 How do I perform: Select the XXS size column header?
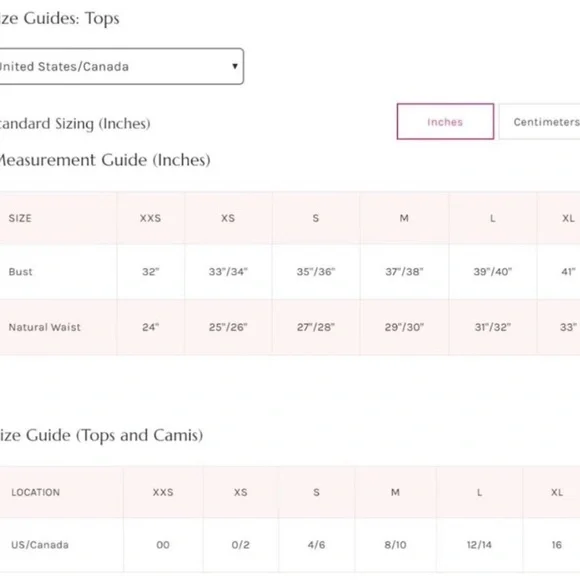pos(150,218)
